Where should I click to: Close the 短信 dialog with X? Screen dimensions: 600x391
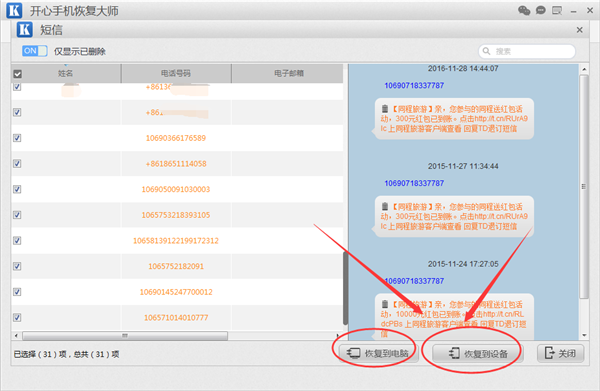click(579, 30)
